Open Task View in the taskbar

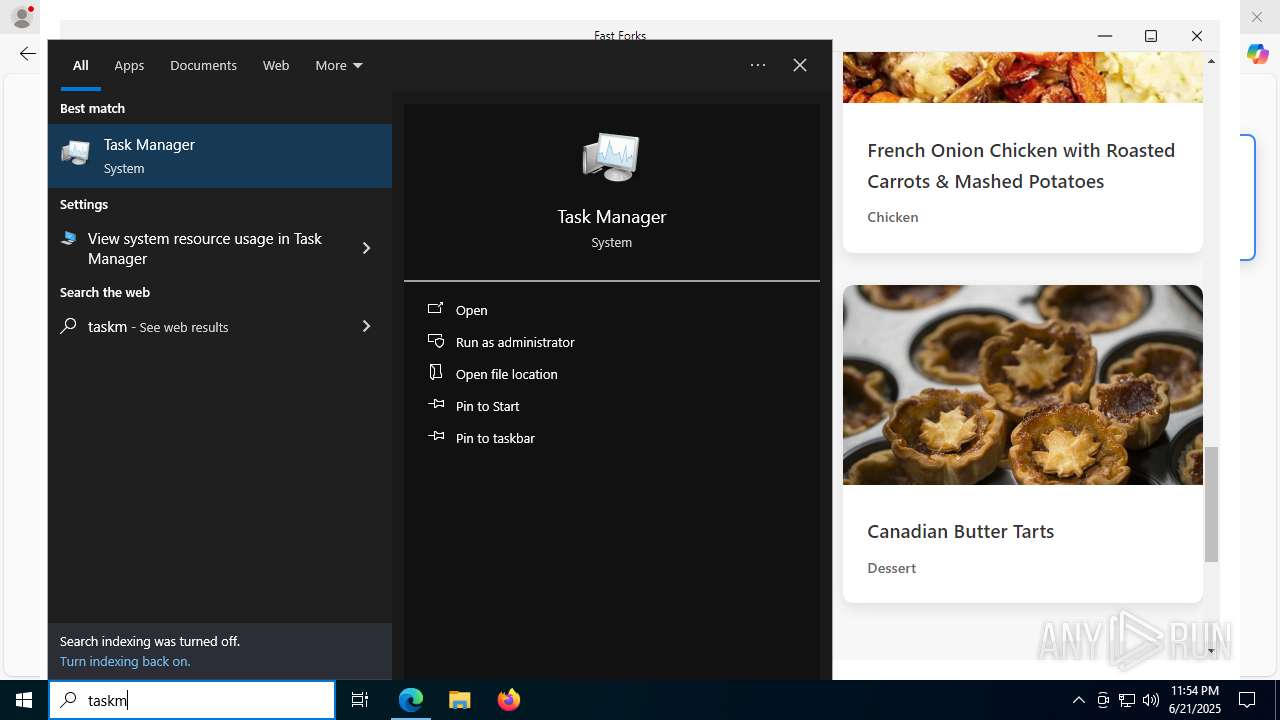point(360,700)
